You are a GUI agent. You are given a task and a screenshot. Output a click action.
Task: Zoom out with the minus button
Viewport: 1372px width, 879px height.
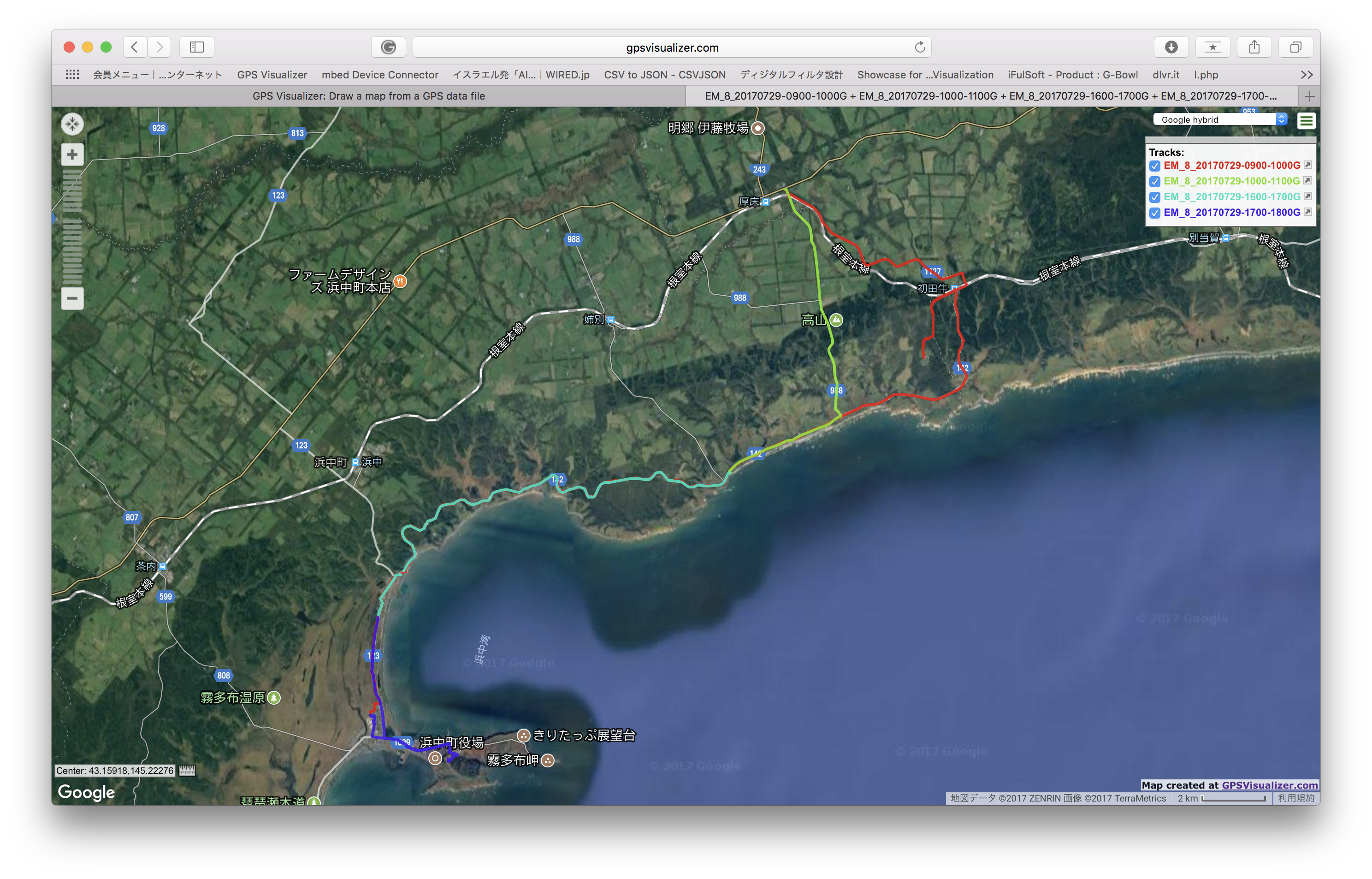(72, 298)
